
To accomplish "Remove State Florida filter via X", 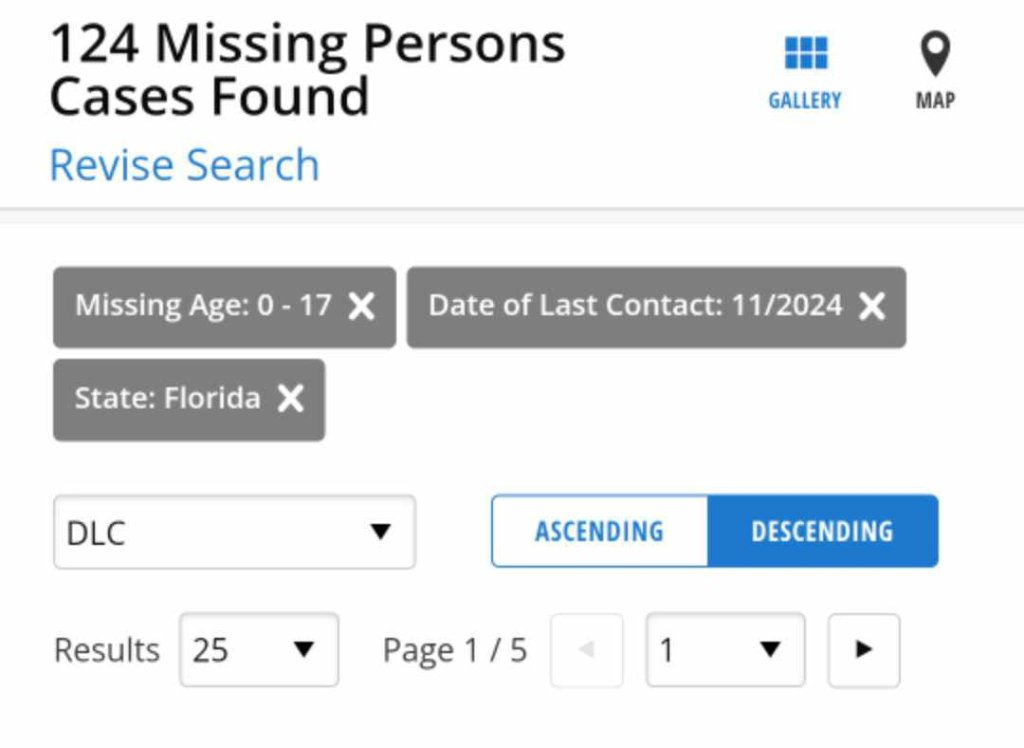I will [290, 399].
